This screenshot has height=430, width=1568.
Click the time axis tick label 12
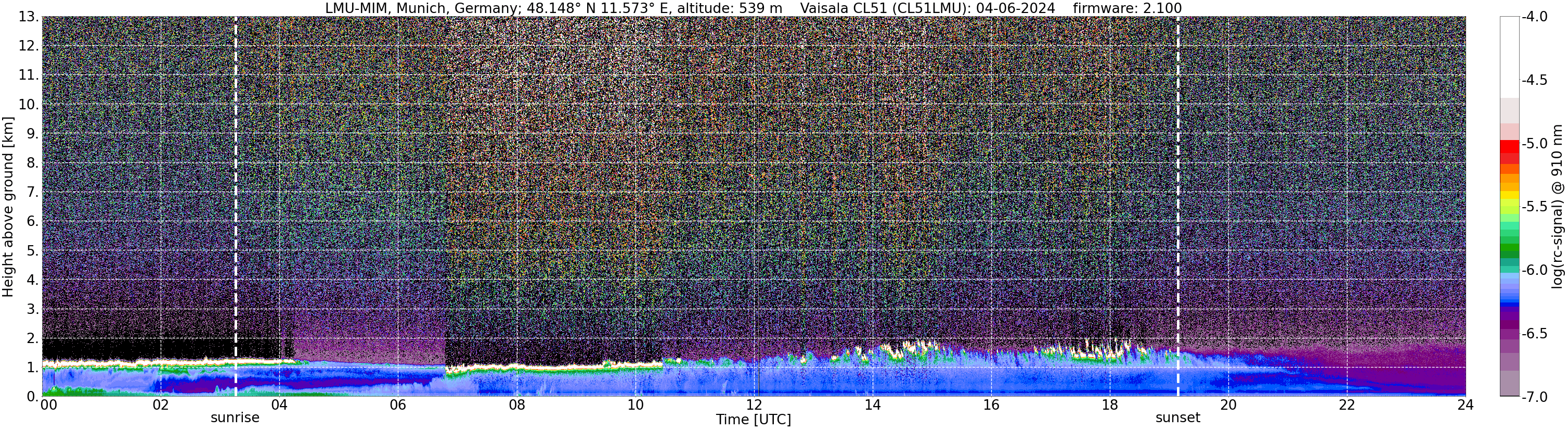(754, 405)
